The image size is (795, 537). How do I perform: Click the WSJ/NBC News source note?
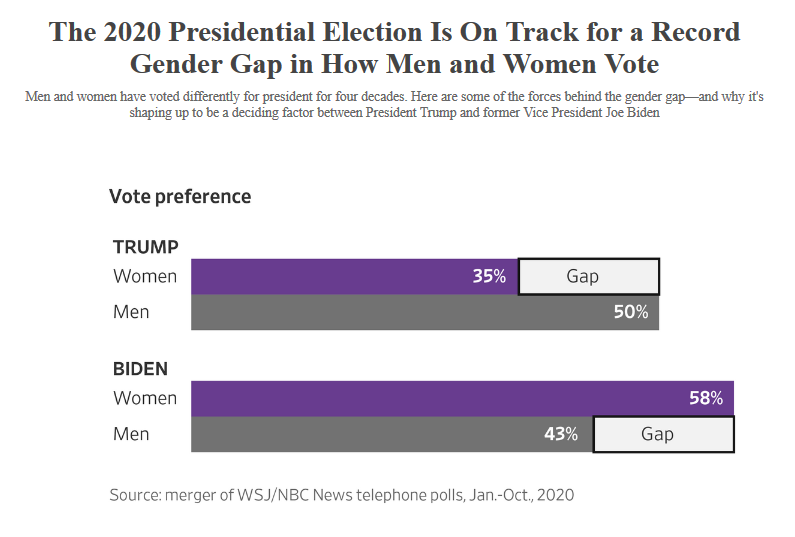pos(342,494)
